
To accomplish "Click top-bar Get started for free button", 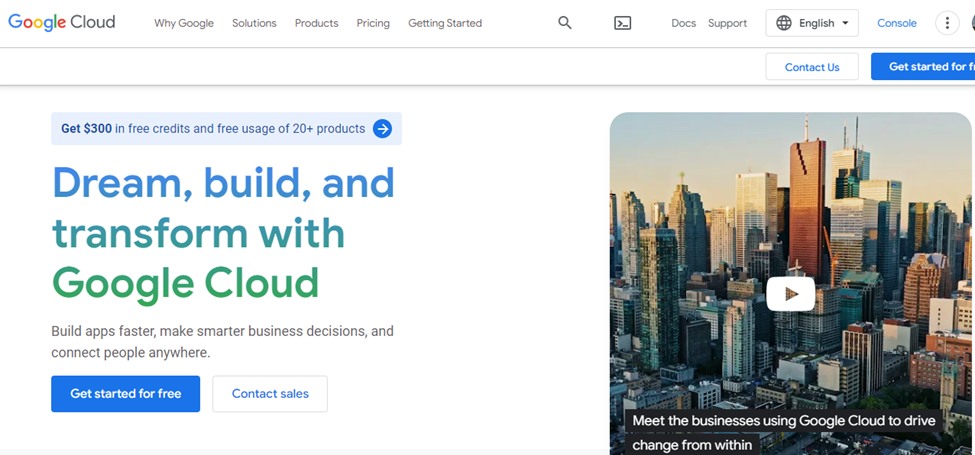I will (x=923, y=67).
